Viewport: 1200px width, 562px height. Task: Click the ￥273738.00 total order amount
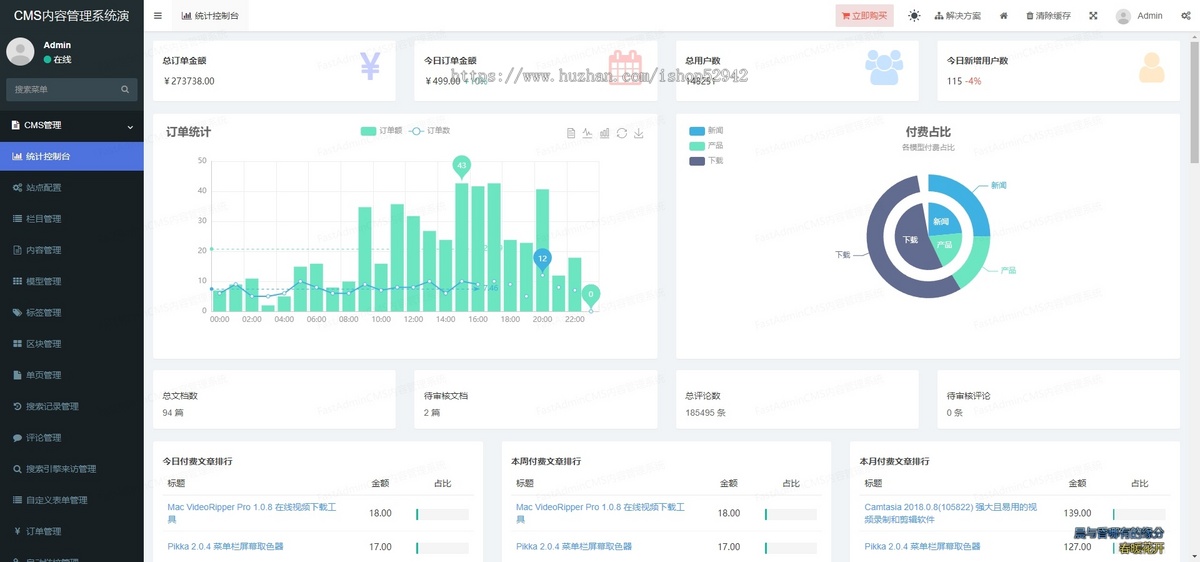[188, 81]
